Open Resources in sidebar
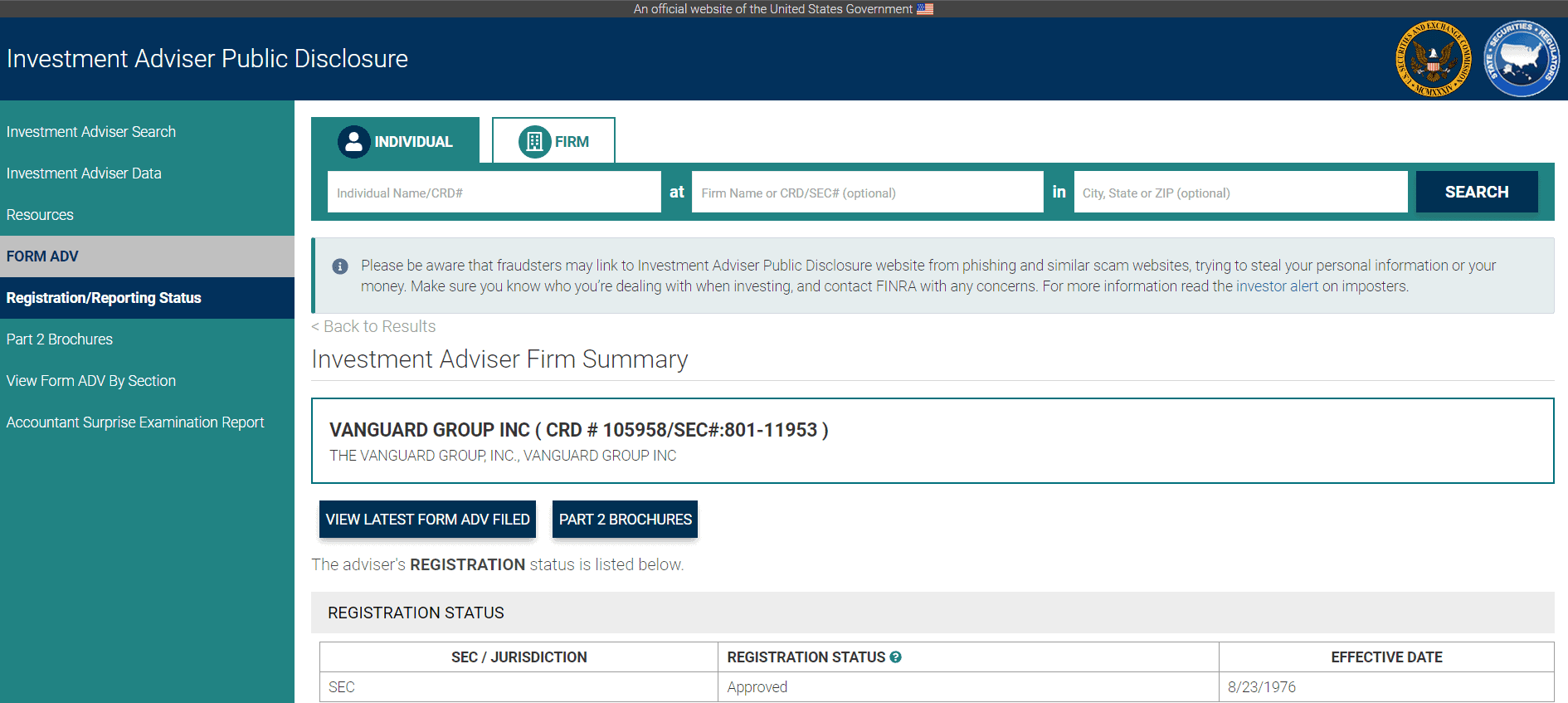Image resolution: width=1568 pixels, height=703 pixels. tap(40, 215)
